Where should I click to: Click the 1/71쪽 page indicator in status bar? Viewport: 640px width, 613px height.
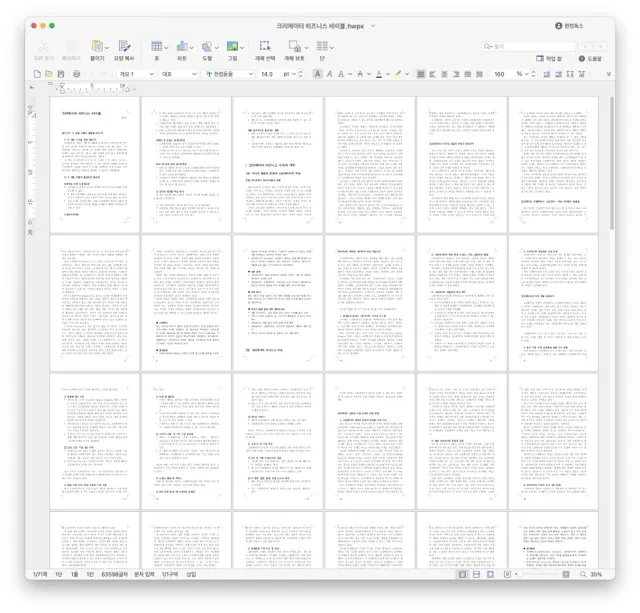click(x=40, y=574)
